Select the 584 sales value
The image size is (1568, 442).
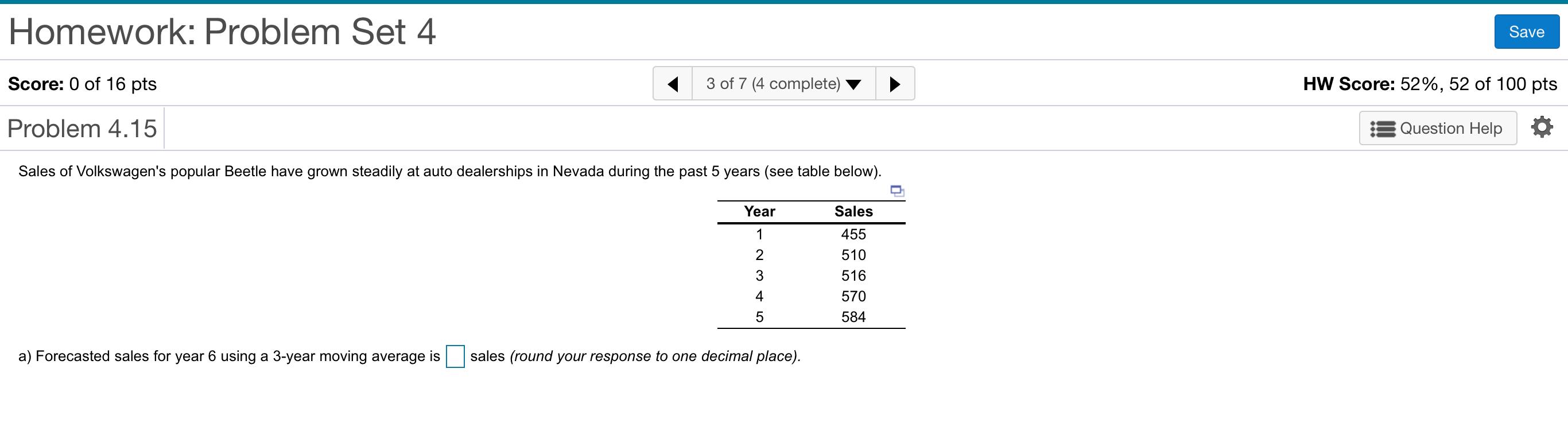click(853, 317)
